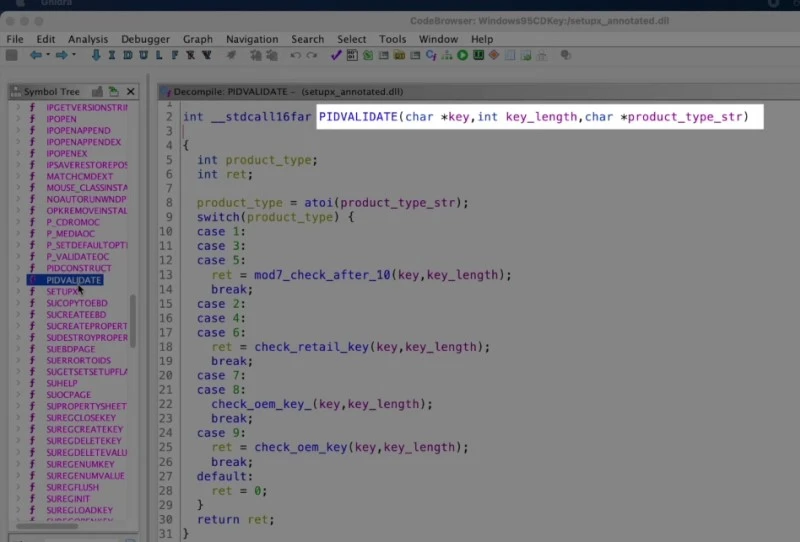Click the navigate Forward arrow icon
The height and width of the screenshot is (542, 800).
pyautogui.click(x=61, y=55)
